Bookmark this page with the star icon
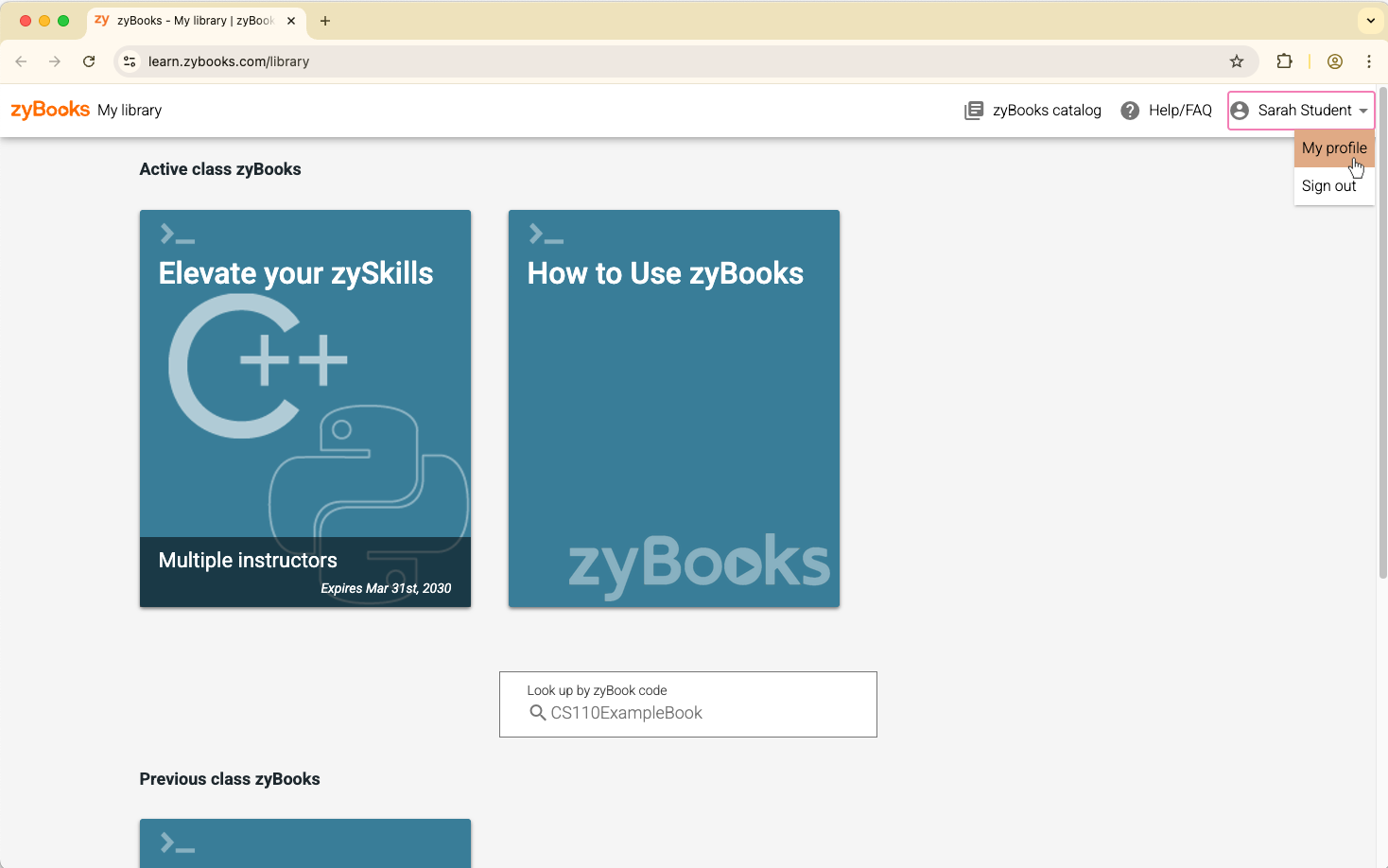Screen dimensions: 1388x868 1237,61
